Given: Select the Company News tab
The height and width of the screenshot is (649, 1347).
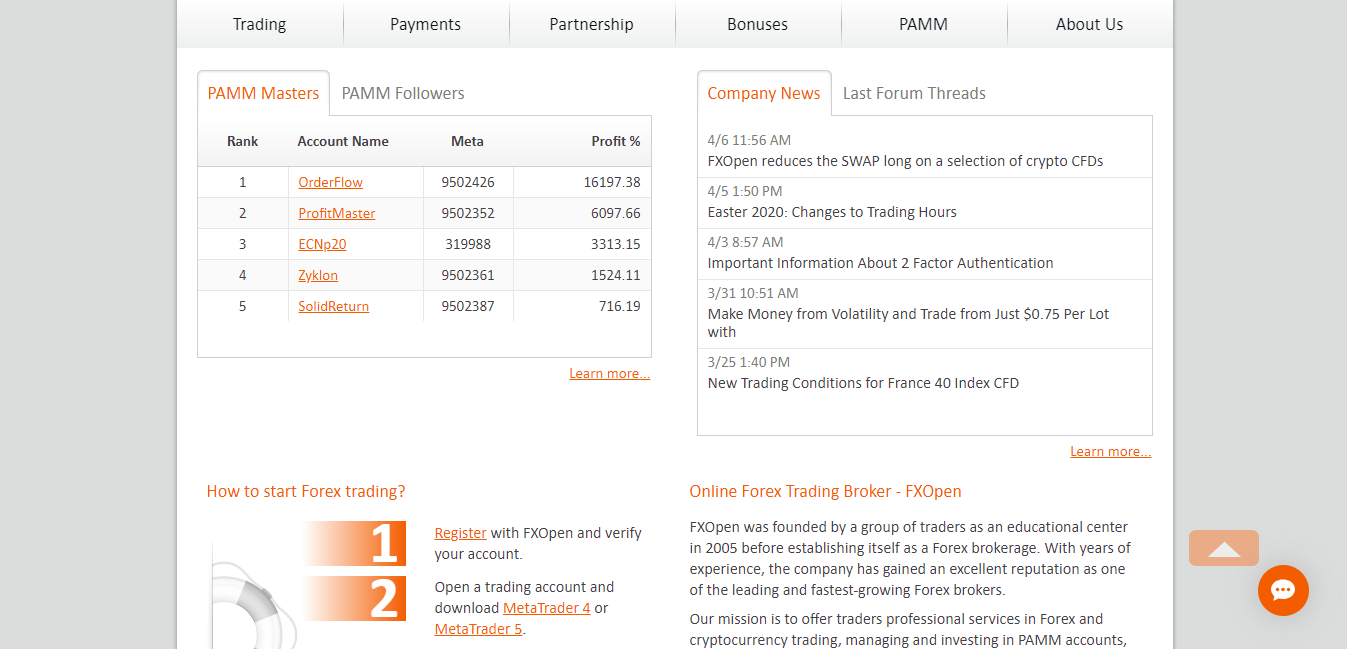Looking at the screenshot, I should [764, 93].
